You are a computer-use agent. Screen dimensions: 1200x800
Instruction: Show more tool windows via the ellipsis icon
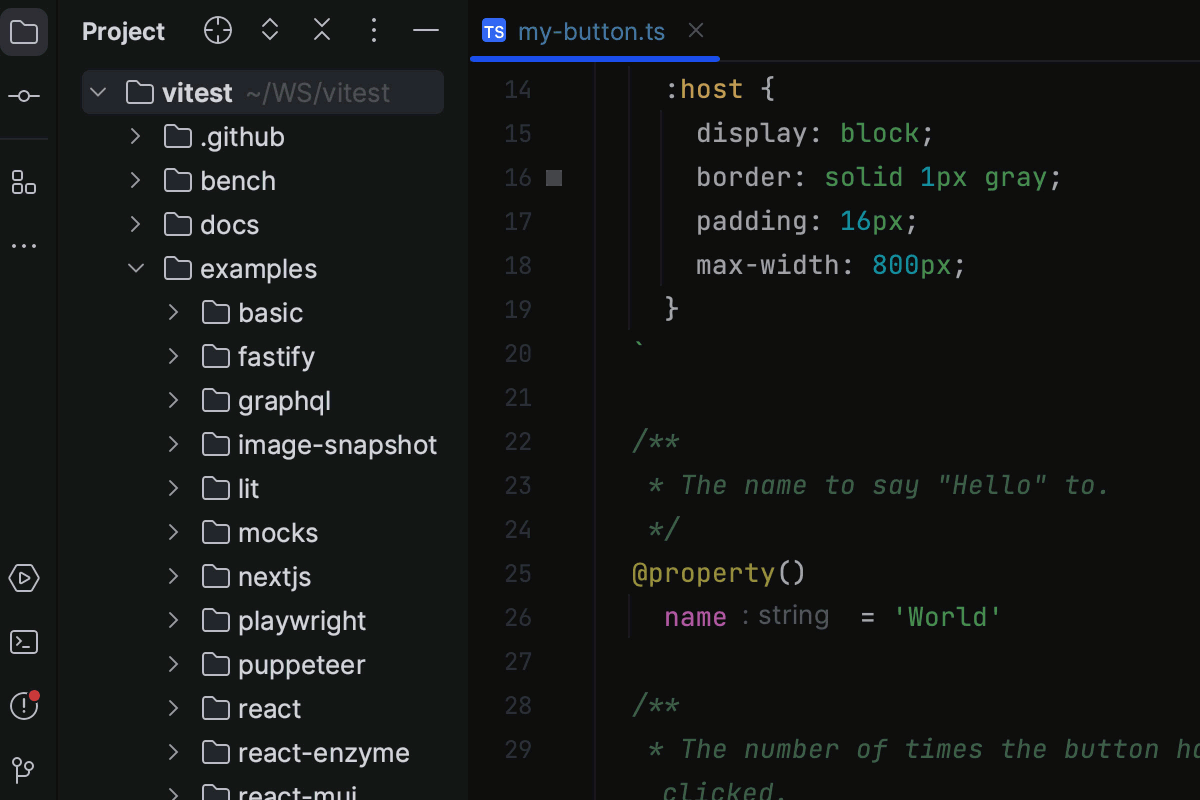click(x=24, y=246)
